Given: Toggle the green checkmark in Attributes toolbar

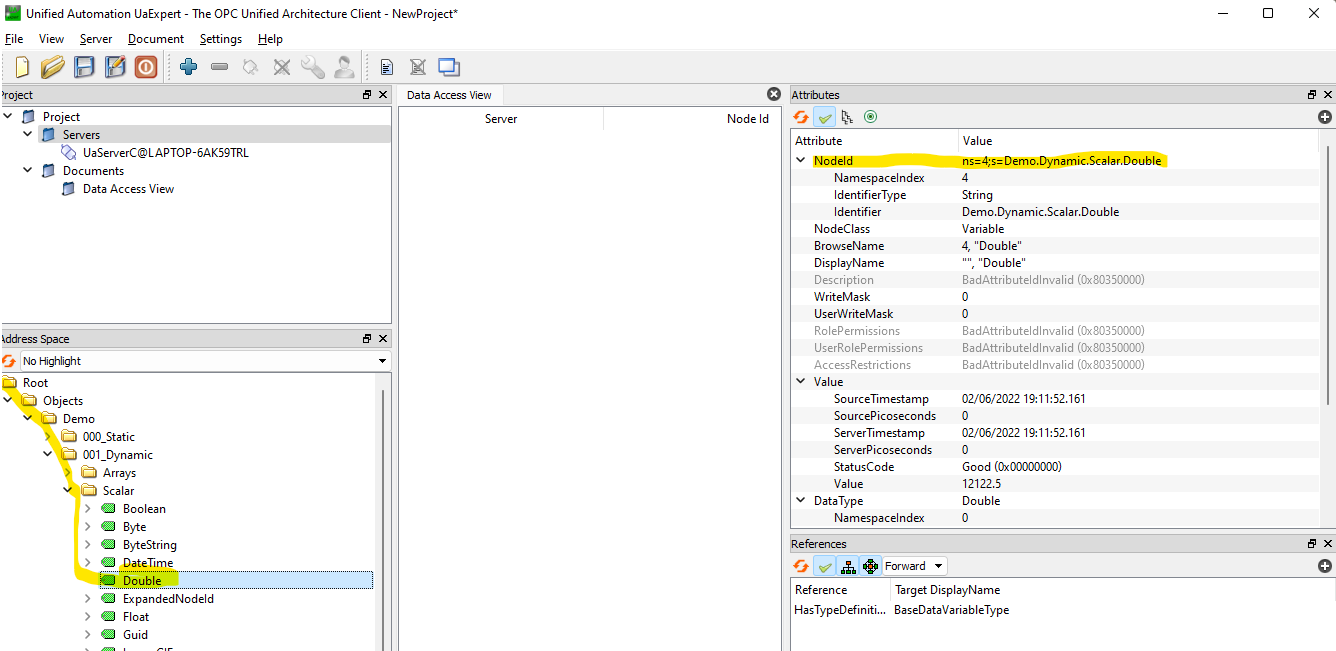Looking at the screenshot, I should pos(825,117).
